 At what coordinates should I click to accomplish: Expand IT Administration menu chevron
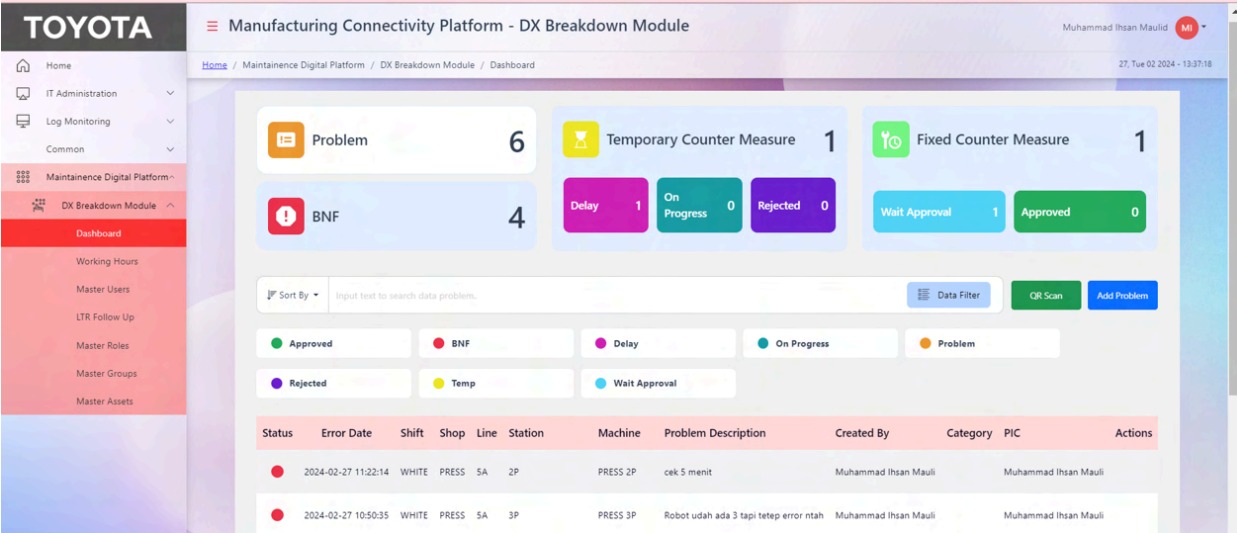(170, 93)
